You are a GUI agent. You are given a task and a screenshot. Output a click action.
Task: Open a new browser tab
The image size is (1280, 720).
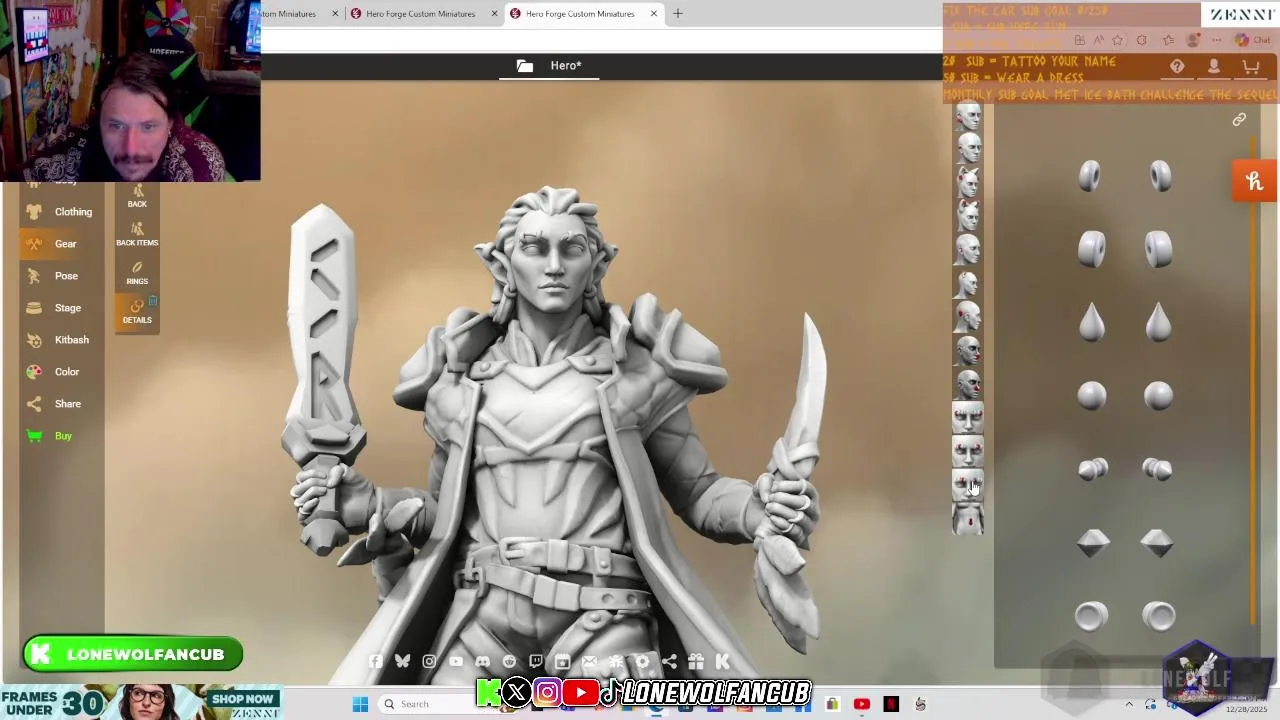coord(678,14)
